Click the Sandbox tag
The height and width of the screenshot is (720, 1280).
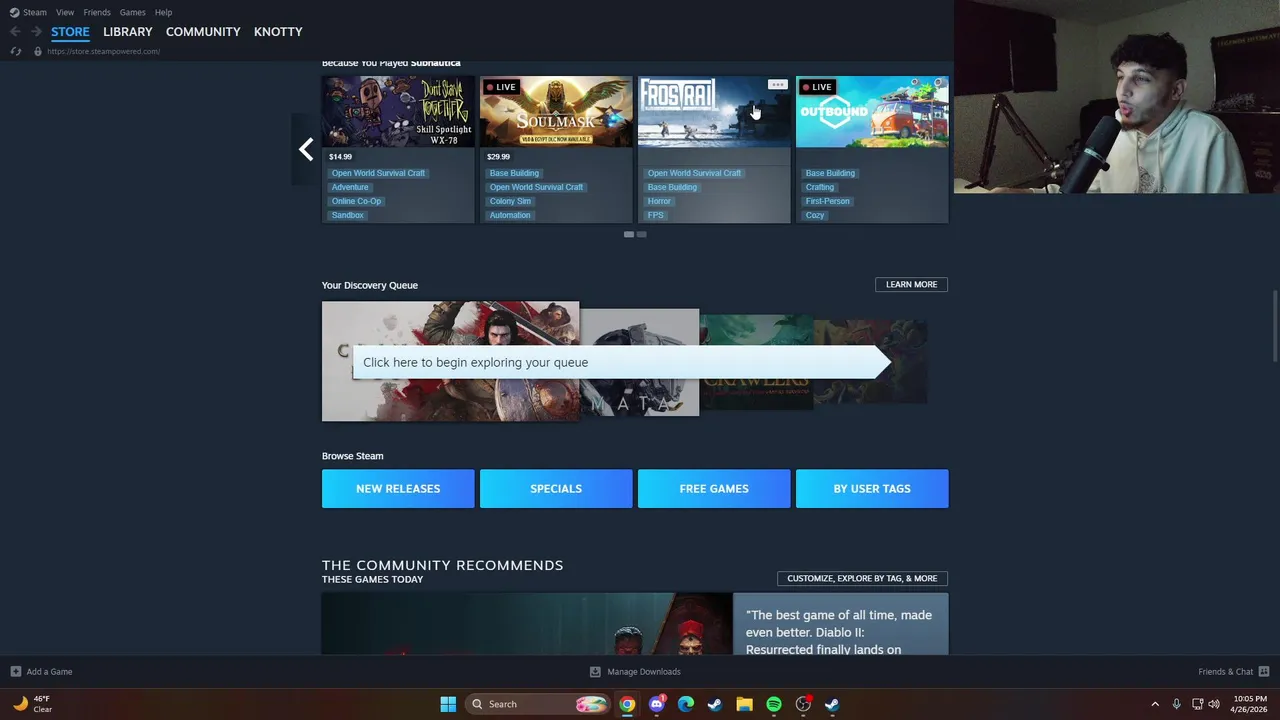point(348,215)
